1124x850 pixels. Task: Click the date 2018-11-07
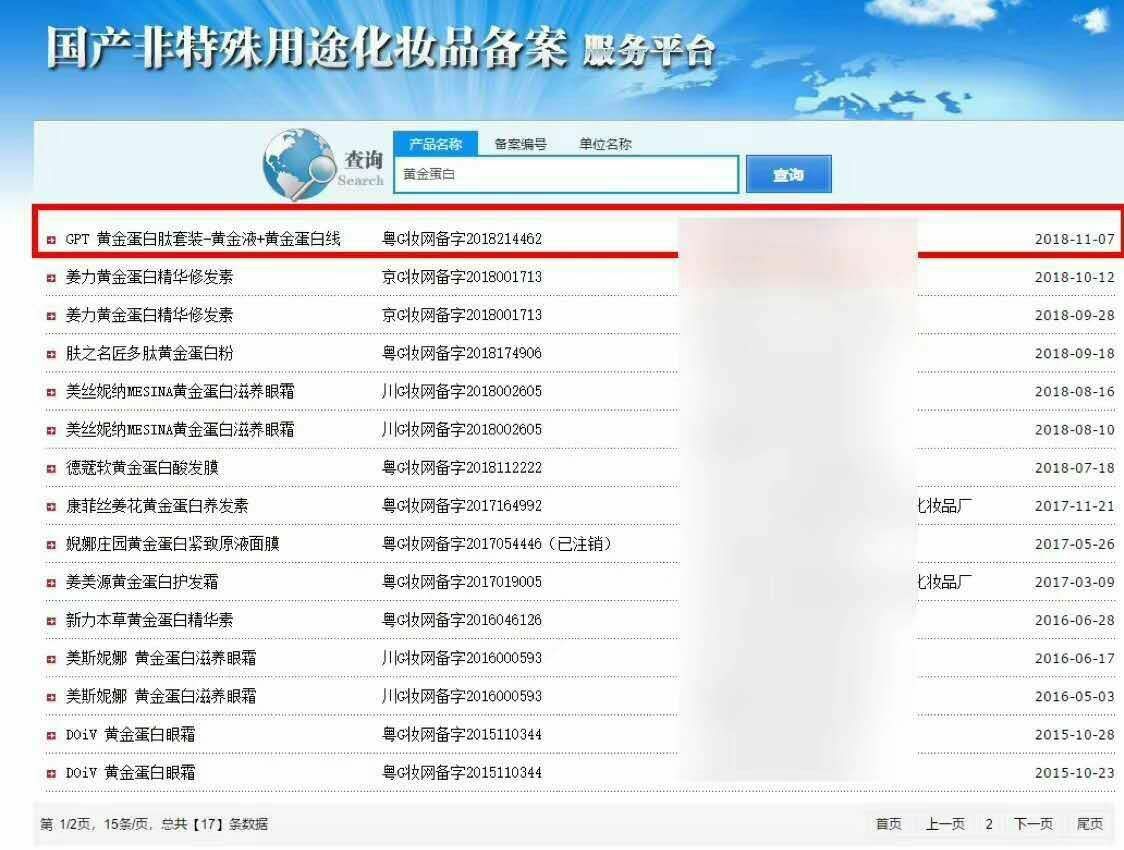coord(1075,239)
